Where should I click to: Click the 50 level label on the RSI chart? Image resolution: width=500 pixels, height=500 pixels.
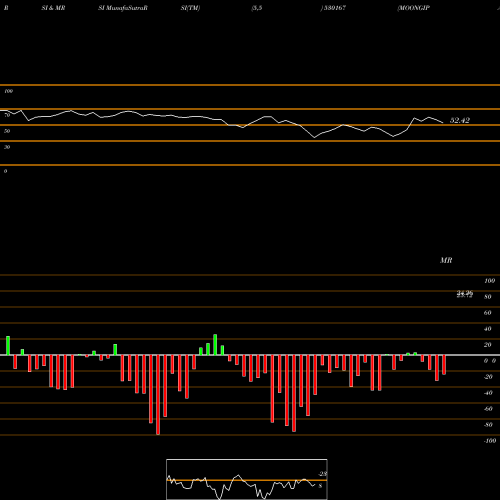coord(7,131)
